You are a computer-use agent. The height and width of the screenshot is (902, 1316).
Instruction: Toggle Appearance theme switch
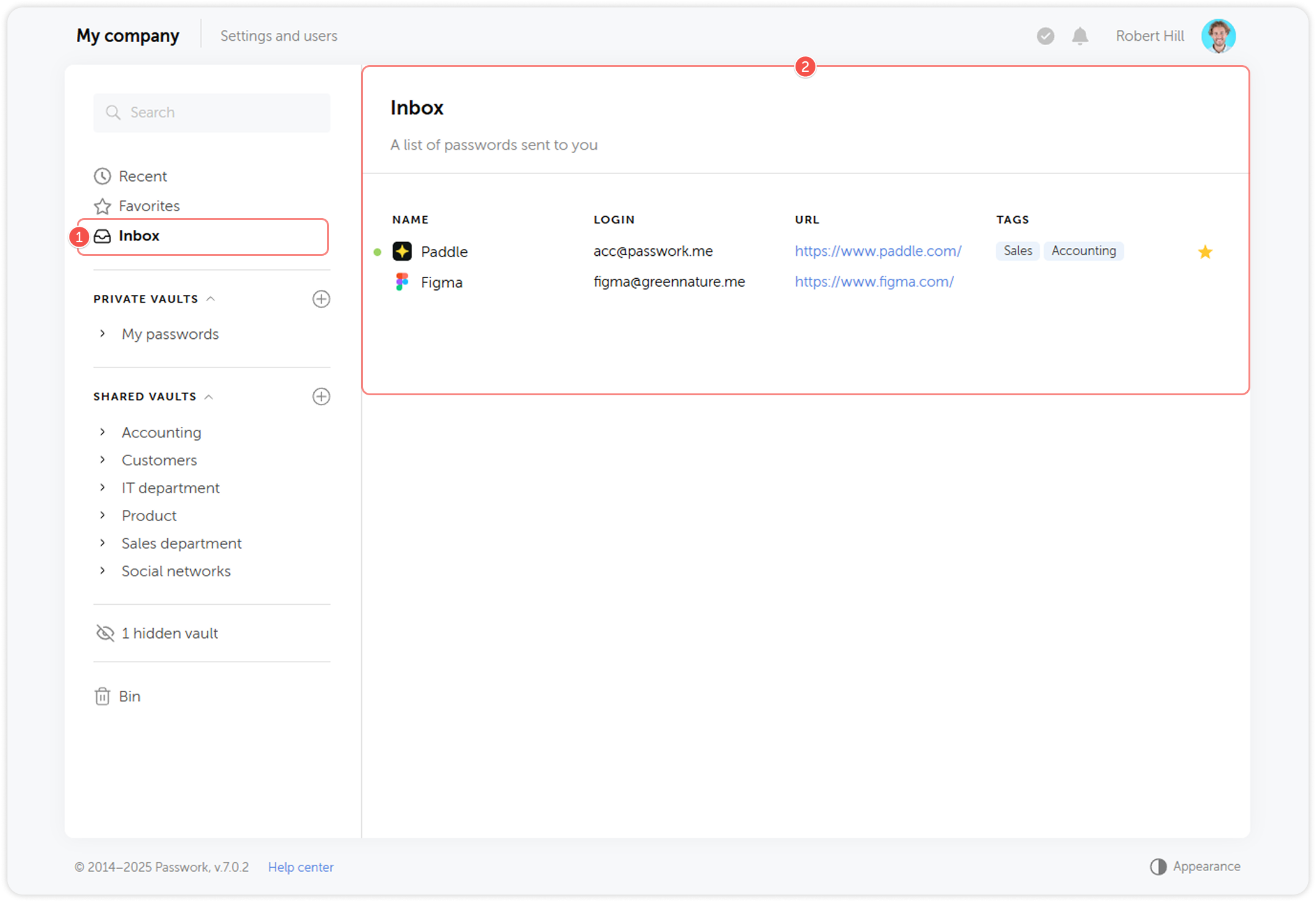tap(1158, 866)
